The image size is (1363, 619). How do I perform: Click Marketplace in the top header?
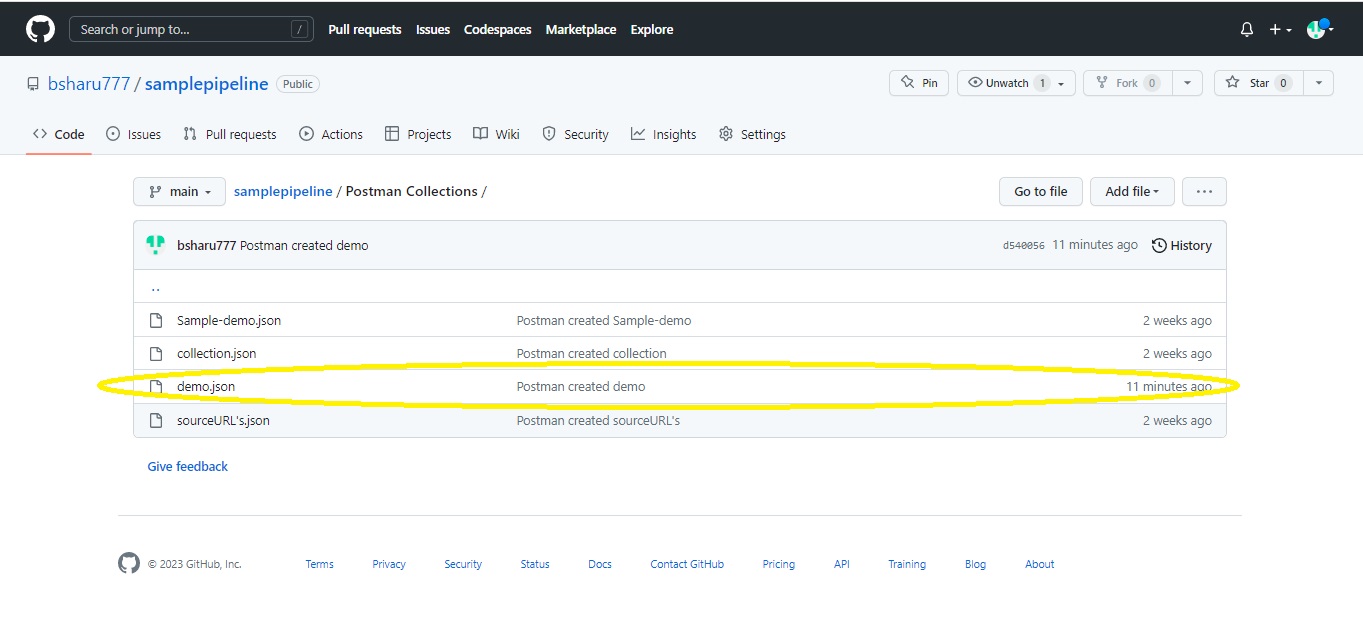pyautogui.click(x=581, y=30)
